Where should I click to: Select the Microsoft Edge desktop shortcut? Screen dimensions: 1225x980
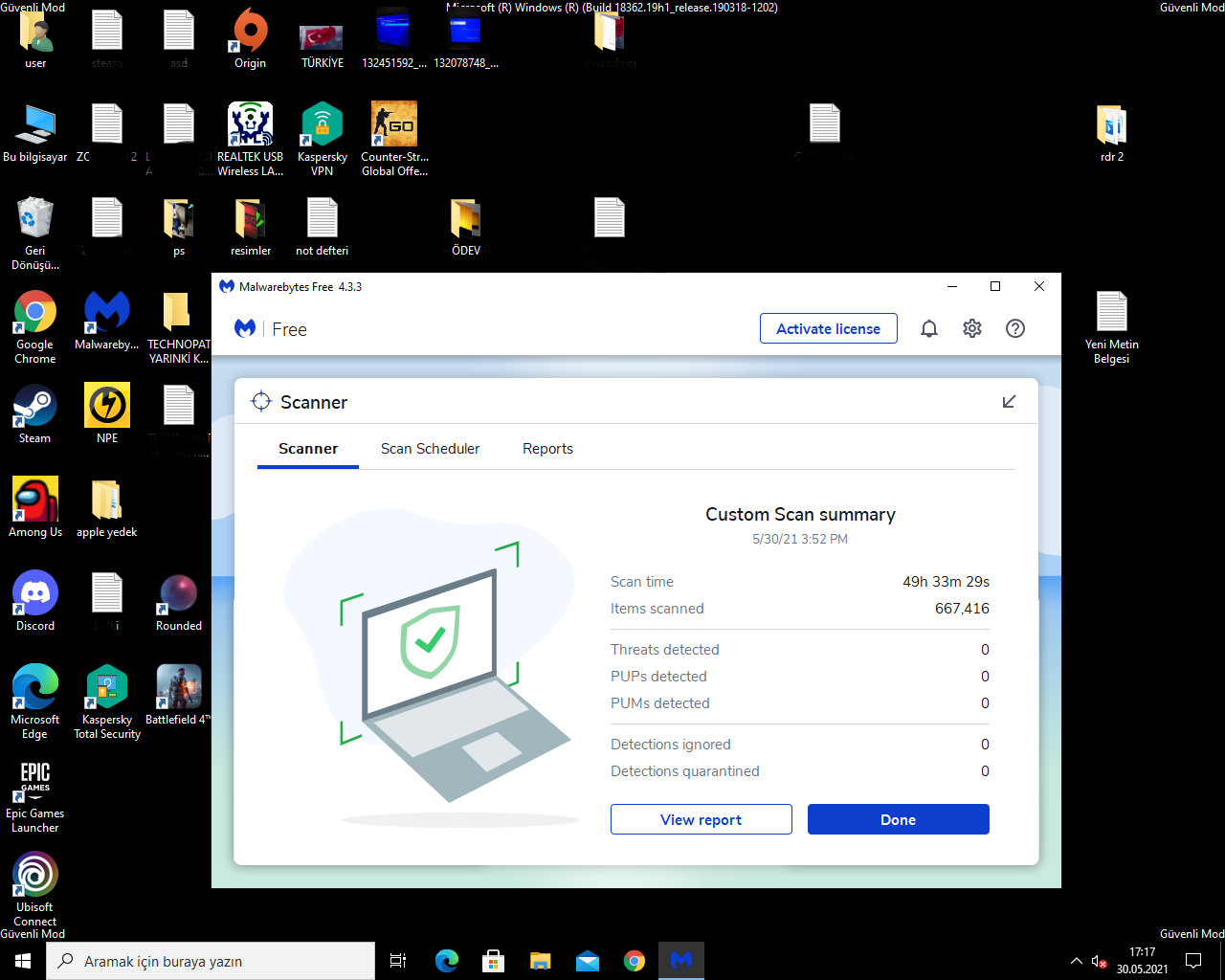[x=35, y=702]
